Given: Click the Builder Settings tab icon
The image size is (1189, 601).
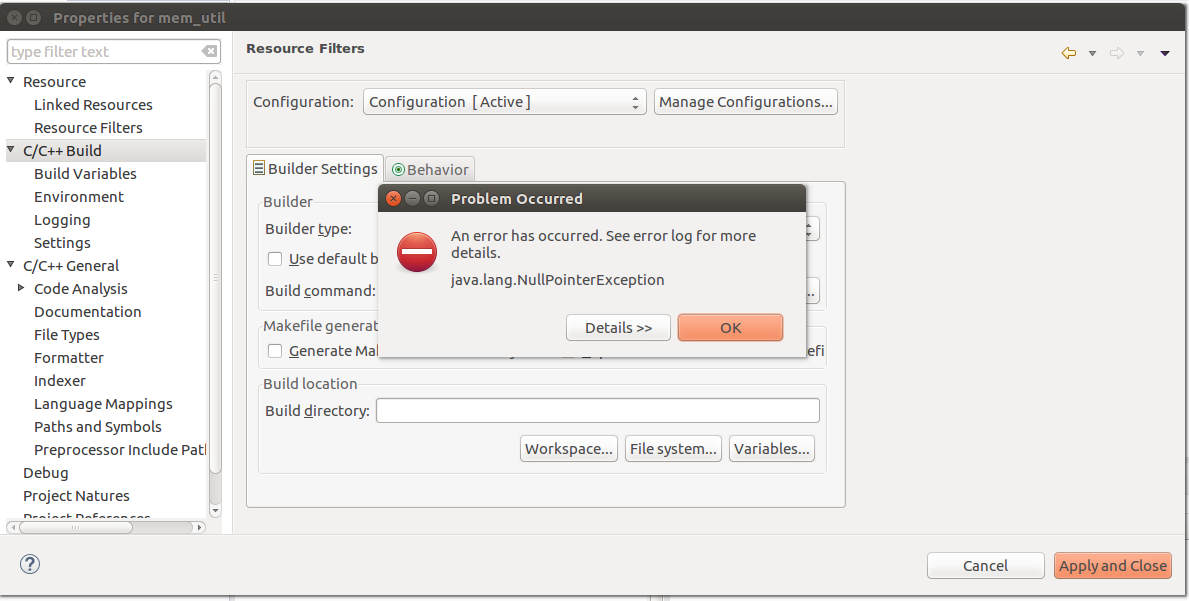Looking at the screenshot, I should 259,169.
